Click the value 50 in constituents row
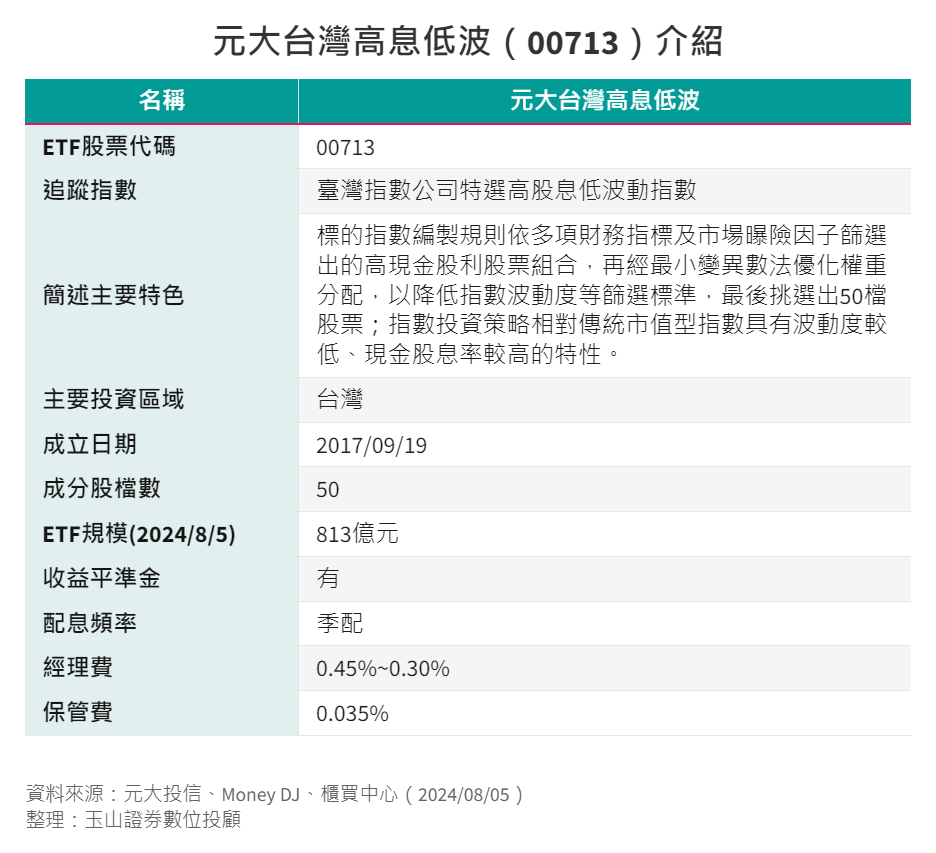The image size is (936, 853). click(x=328, y=489)
